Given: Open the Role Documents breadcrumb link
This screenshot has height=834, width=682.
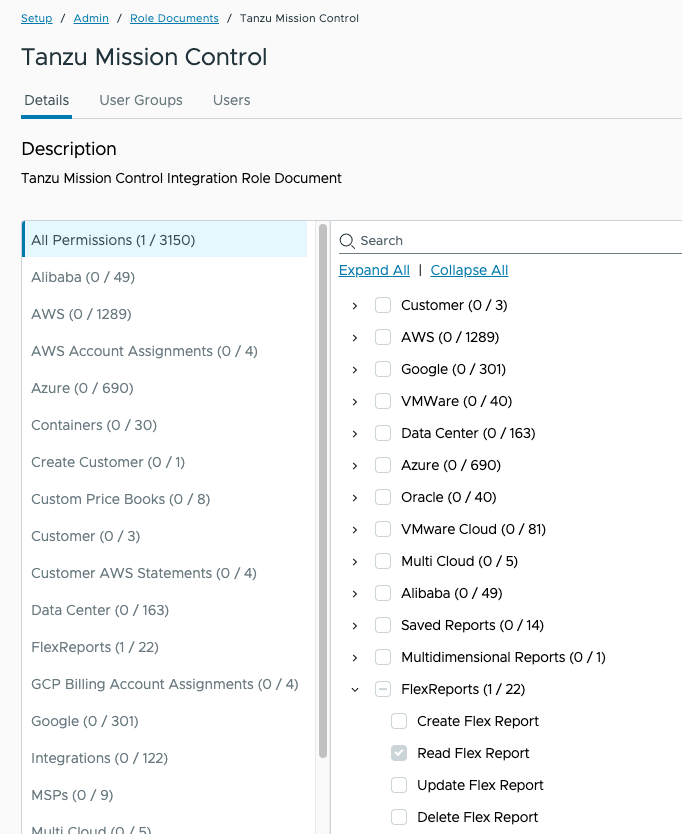Looking at the screenshot, I should point(174,18).
